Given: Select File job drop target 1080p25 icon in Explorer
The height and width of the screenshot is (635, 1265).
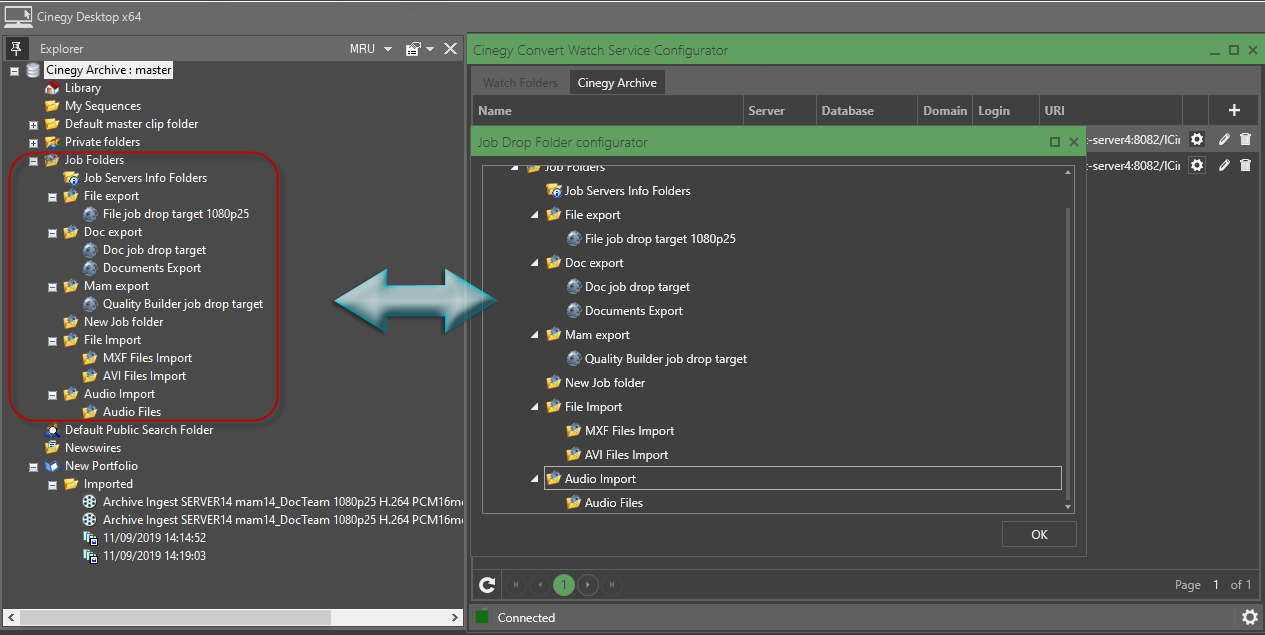Looking at the screenshot, I should [x=90, y=214].
